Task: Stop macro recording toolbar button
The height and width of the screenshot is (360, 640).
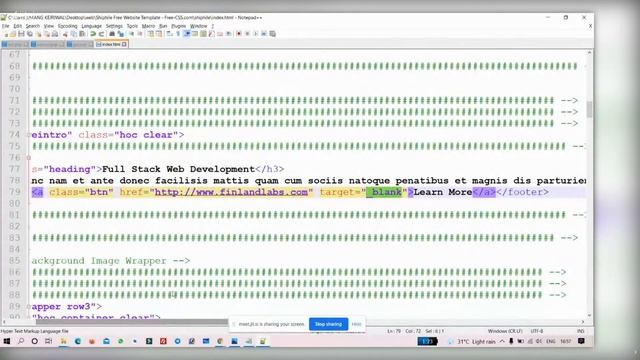Action: [x=247, y=34]
